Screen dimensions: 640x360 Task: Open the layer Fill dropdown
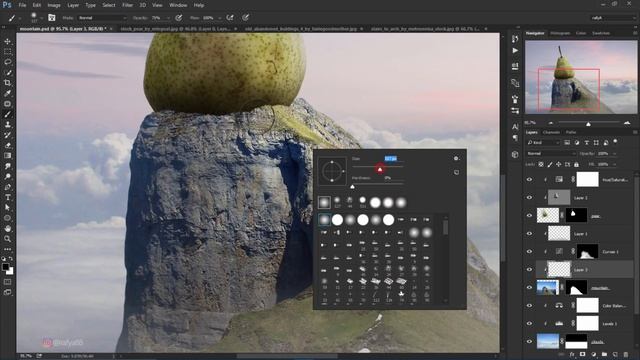[614, 164]
